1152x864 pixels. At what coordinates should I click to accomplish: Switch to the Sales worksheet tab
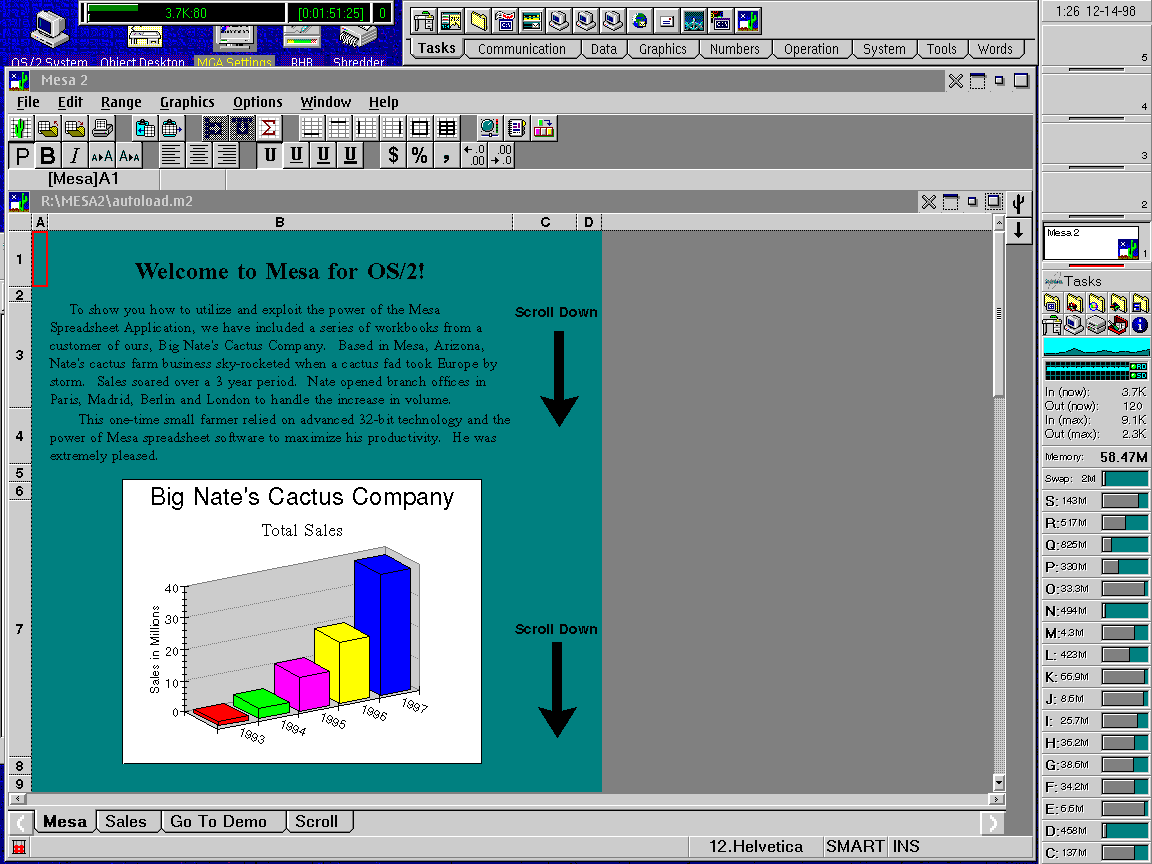126,821
